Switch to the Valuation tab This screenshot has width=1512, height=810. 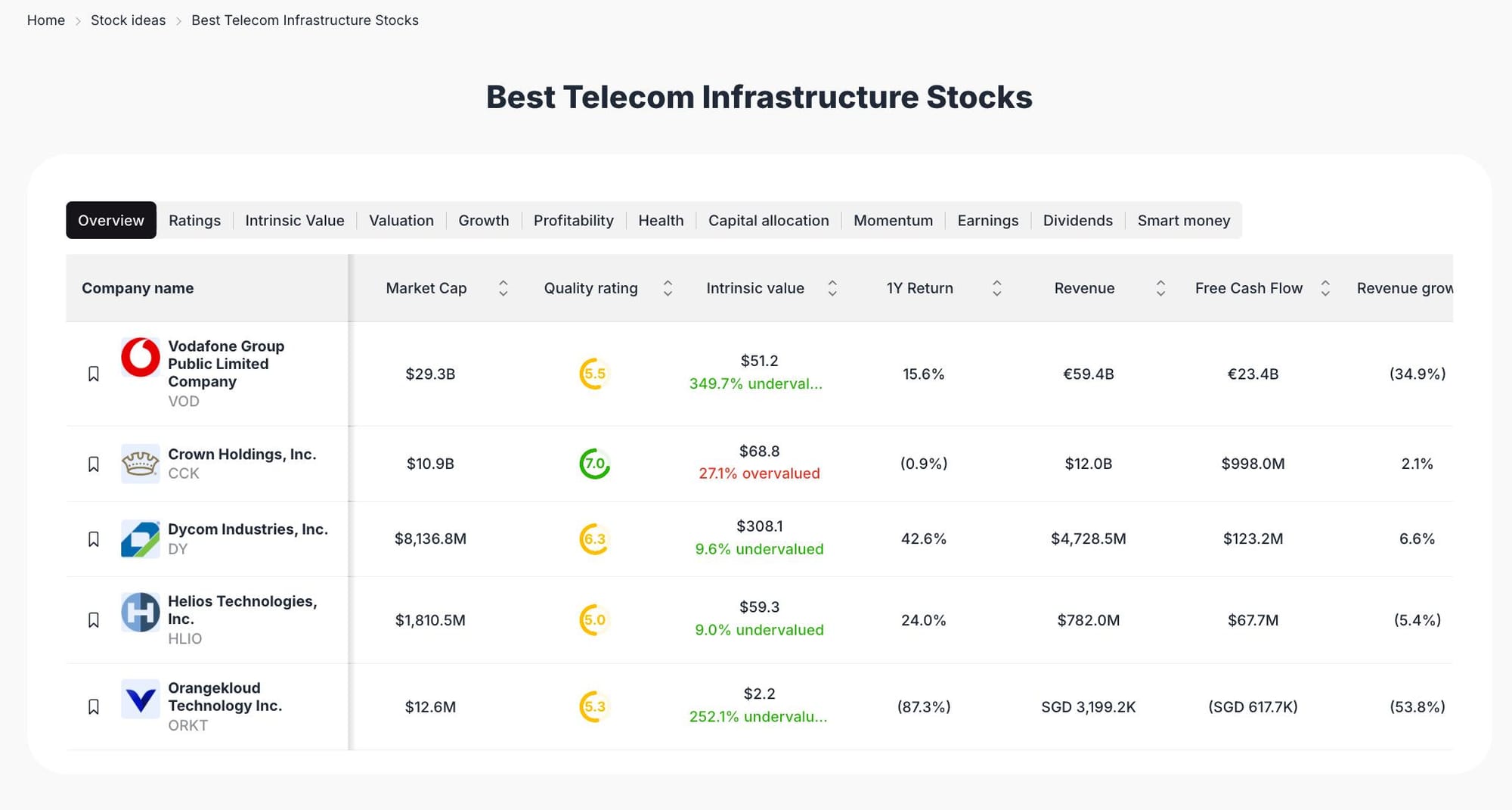tap(401, 220)
